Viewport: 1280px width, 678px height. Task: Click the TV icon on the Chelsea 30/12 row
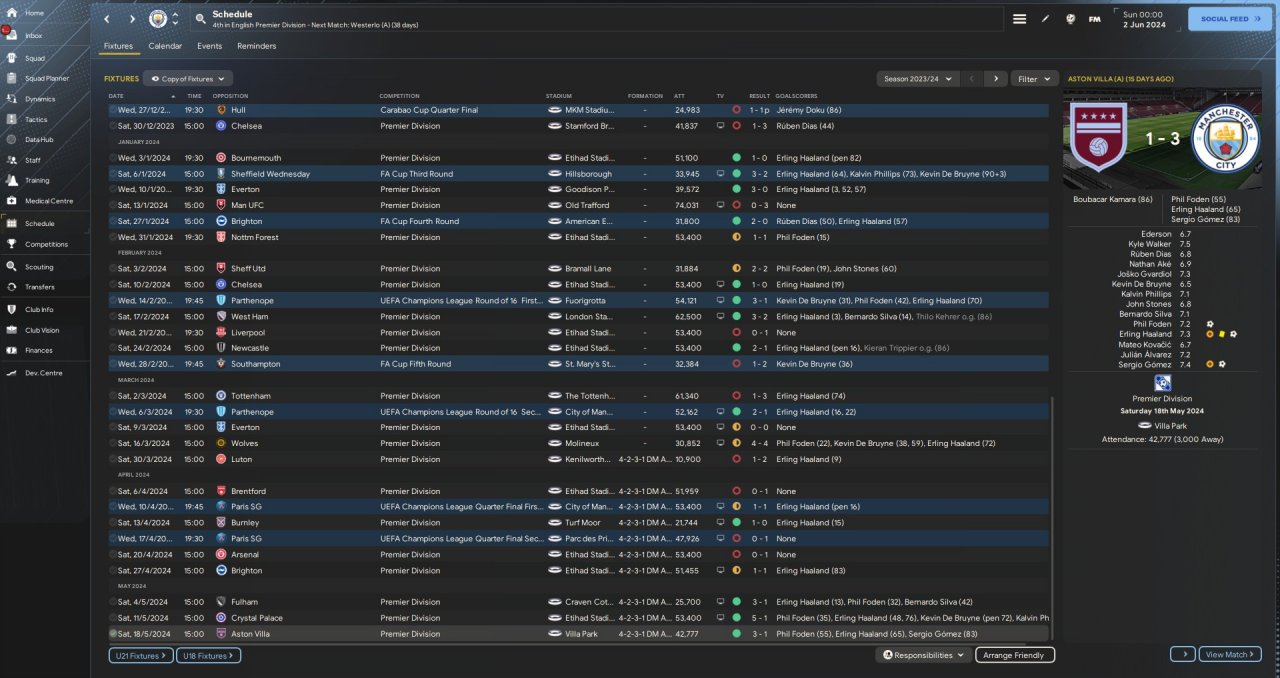tap(720, 126)
